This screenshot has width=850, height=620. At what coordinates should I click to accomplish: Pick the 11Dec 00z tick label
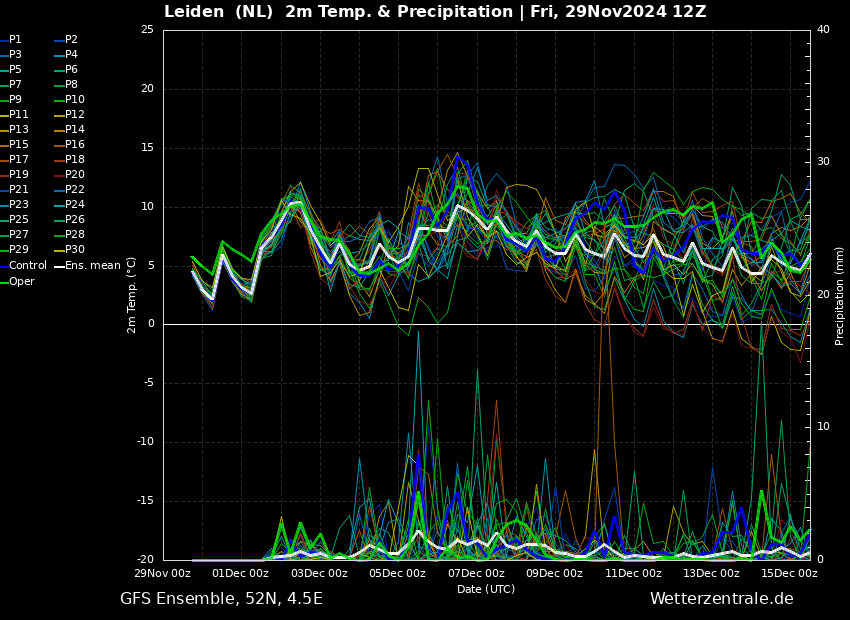pyautogui.click(x=634, y=573)
